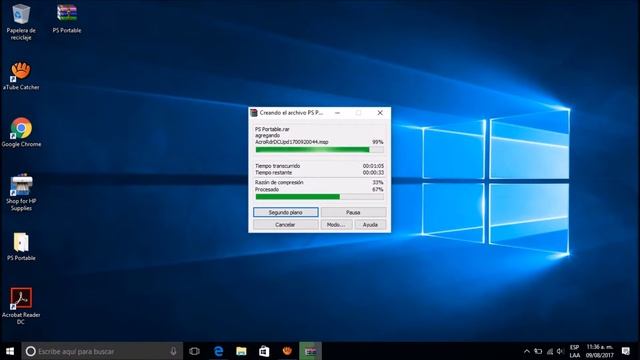Minimize the WinRAR progress dialog
Image resolution: width=640 pixels, height=360 pixels.
pyautogui.click(x=338, y=113)
